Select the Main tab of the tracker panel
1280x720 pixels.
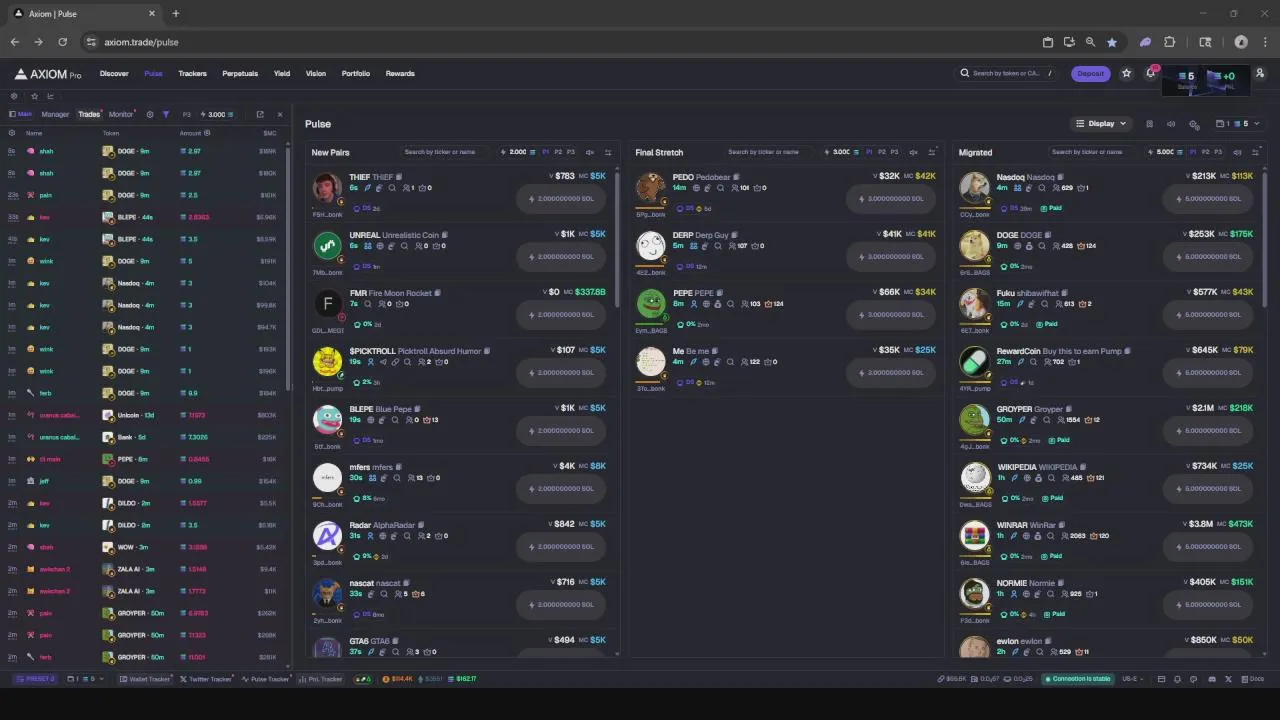21,114
